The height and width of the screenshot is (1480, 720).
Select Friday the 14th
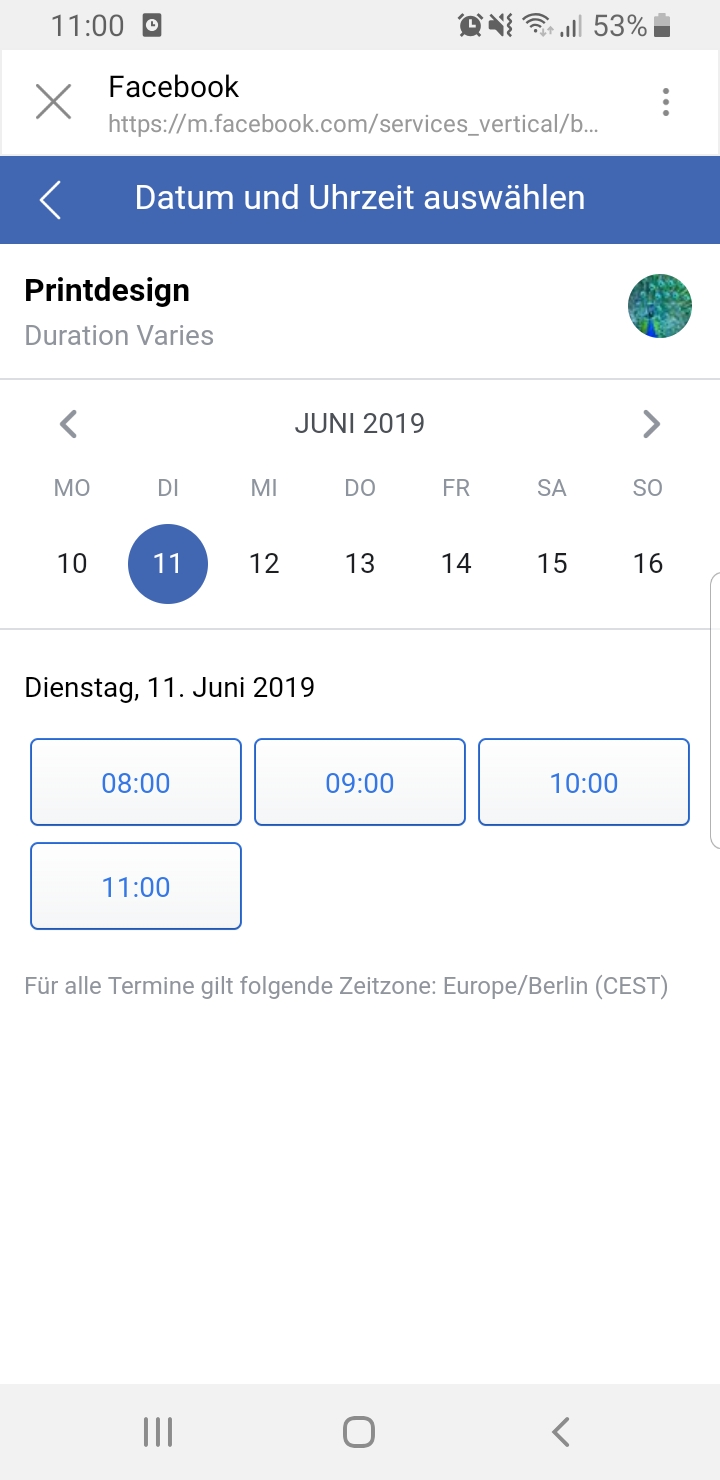456,564
